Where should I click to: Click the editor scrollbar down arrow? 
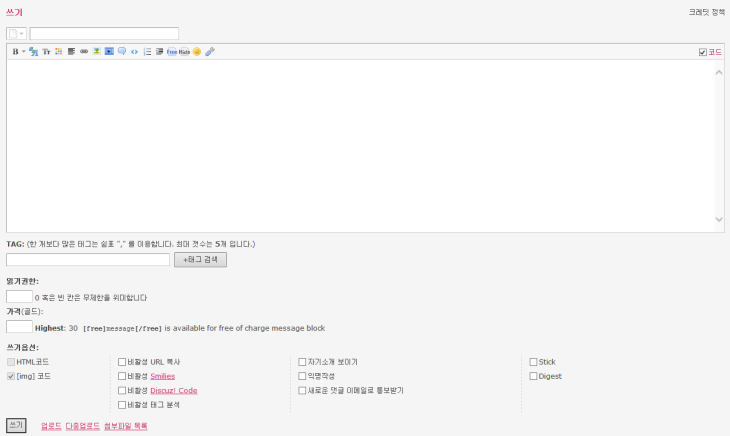(x=719, y=219)
